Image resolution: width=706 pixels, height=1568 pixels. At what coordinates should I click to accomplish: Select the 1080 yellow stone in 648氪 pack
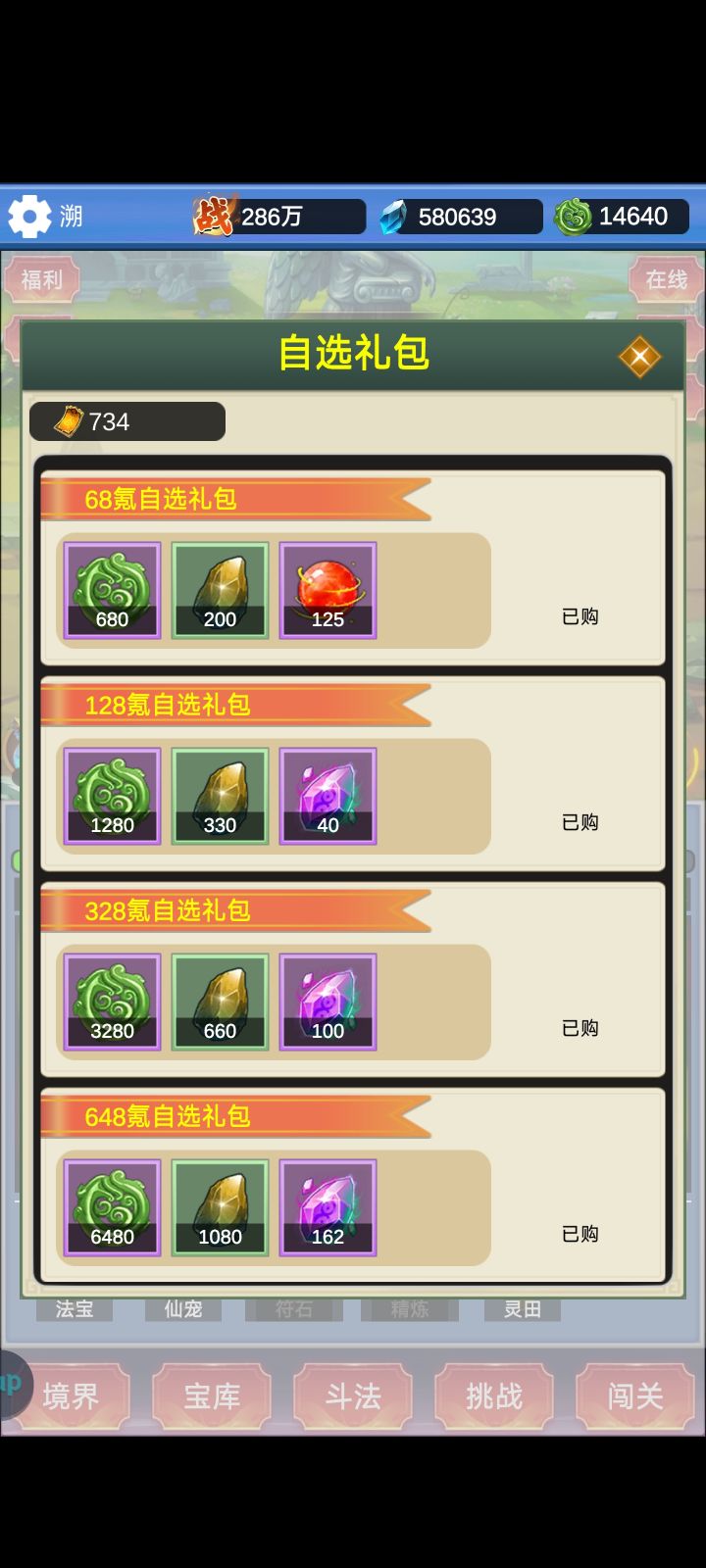click(x=220, y=1208)
